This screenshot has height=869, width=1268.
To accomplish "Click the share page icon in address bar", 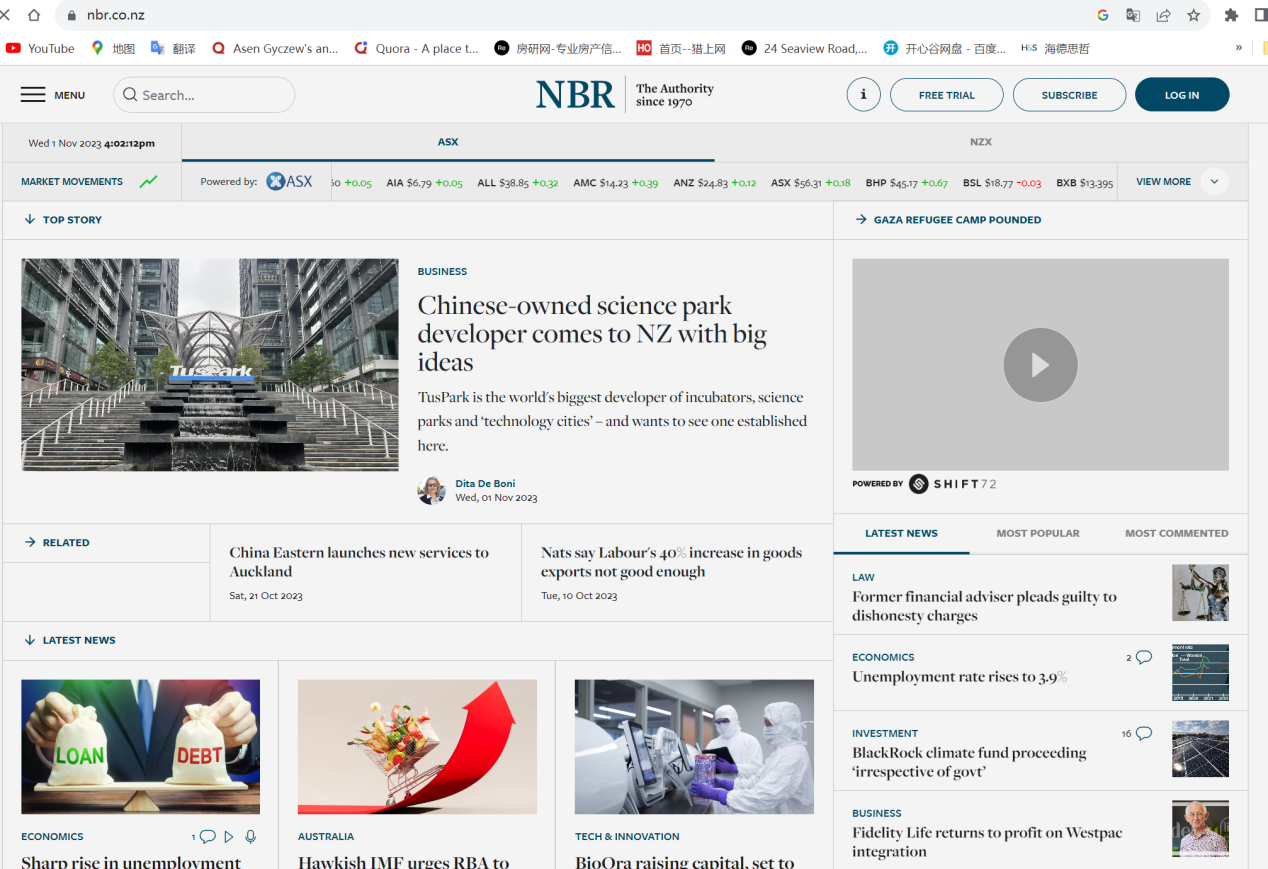I will point(1163,15).
